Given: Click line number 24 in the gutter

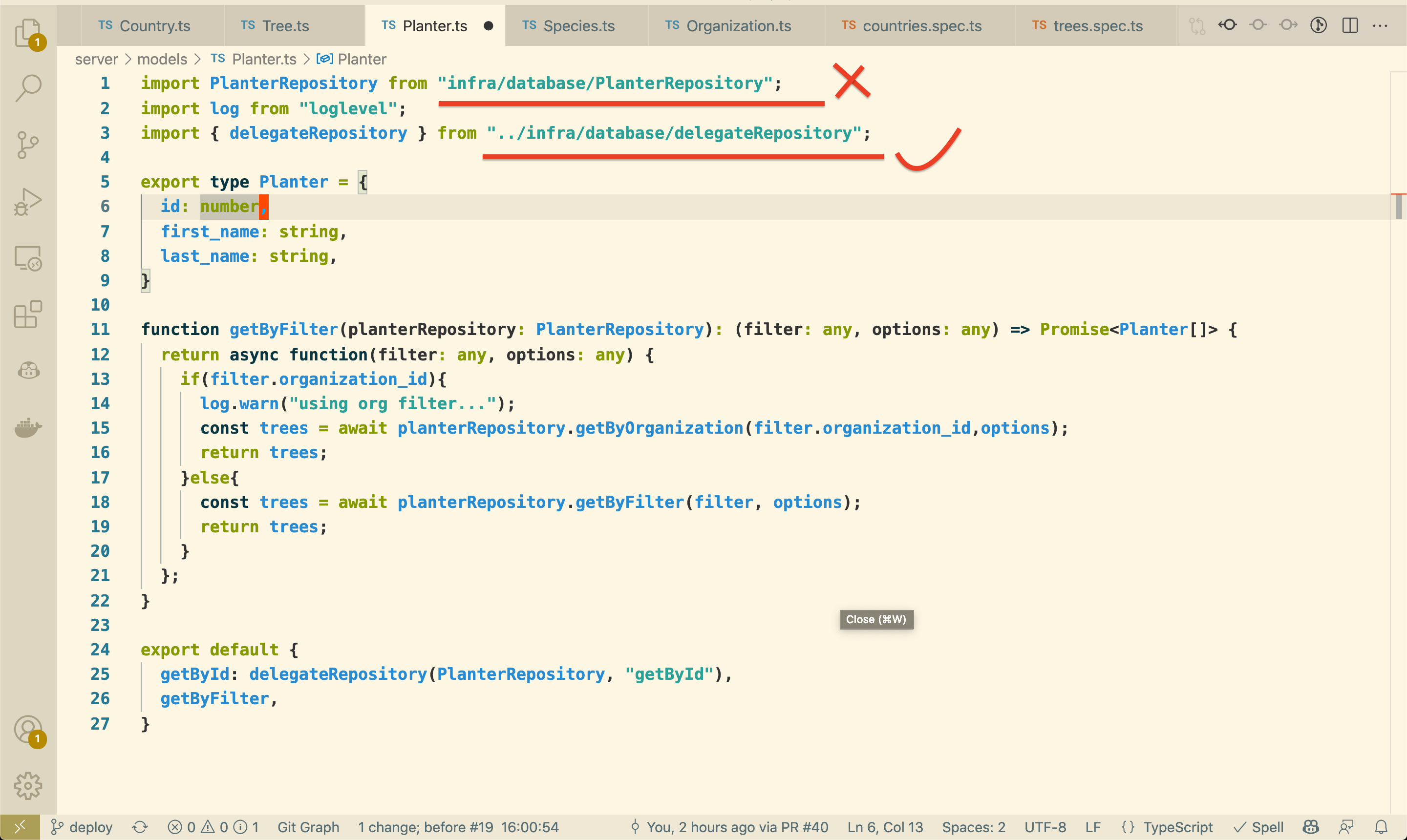Looking at the screenshot, I should click(100, 650).
